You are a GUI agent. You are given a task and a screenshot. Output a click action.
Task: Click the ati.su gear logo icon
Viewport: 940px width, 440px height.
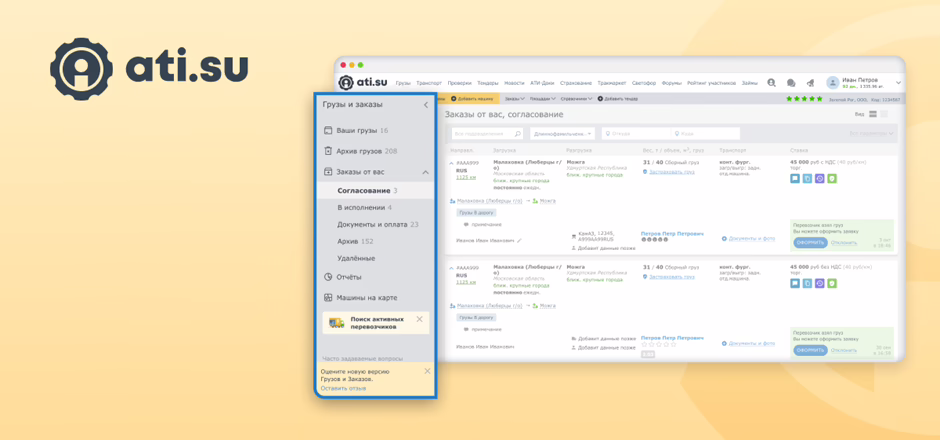click(81, 69)
